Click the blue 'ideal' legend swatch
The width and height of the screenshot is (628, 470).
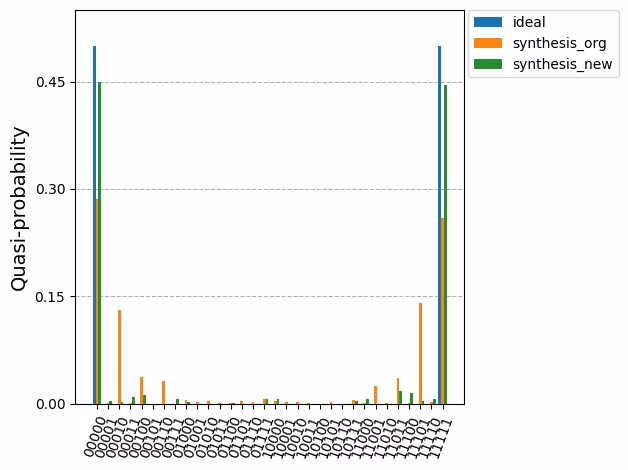click(487, 22)
